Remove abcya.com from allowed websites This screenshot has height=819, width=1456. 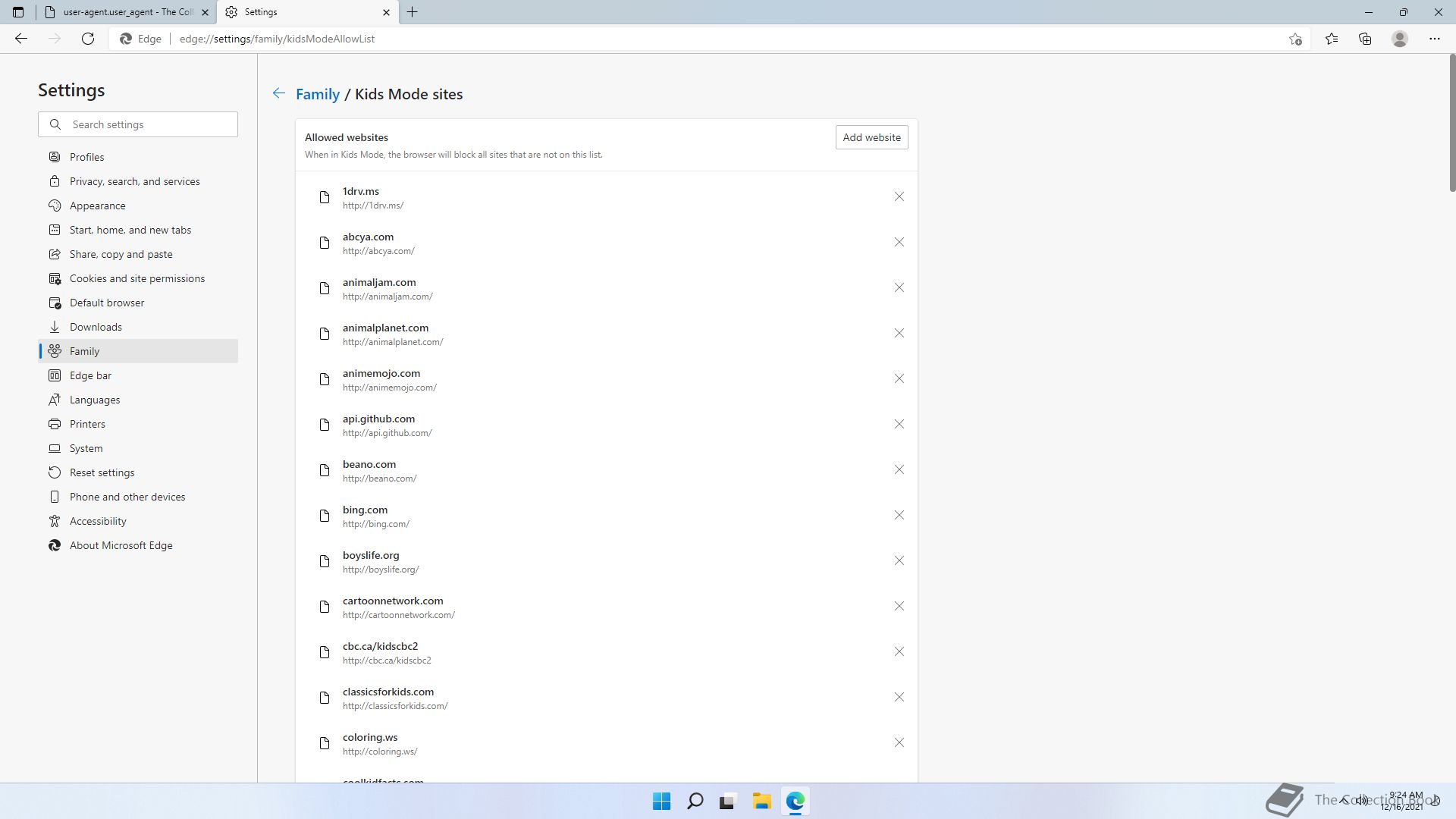click(x=899, y=242)
